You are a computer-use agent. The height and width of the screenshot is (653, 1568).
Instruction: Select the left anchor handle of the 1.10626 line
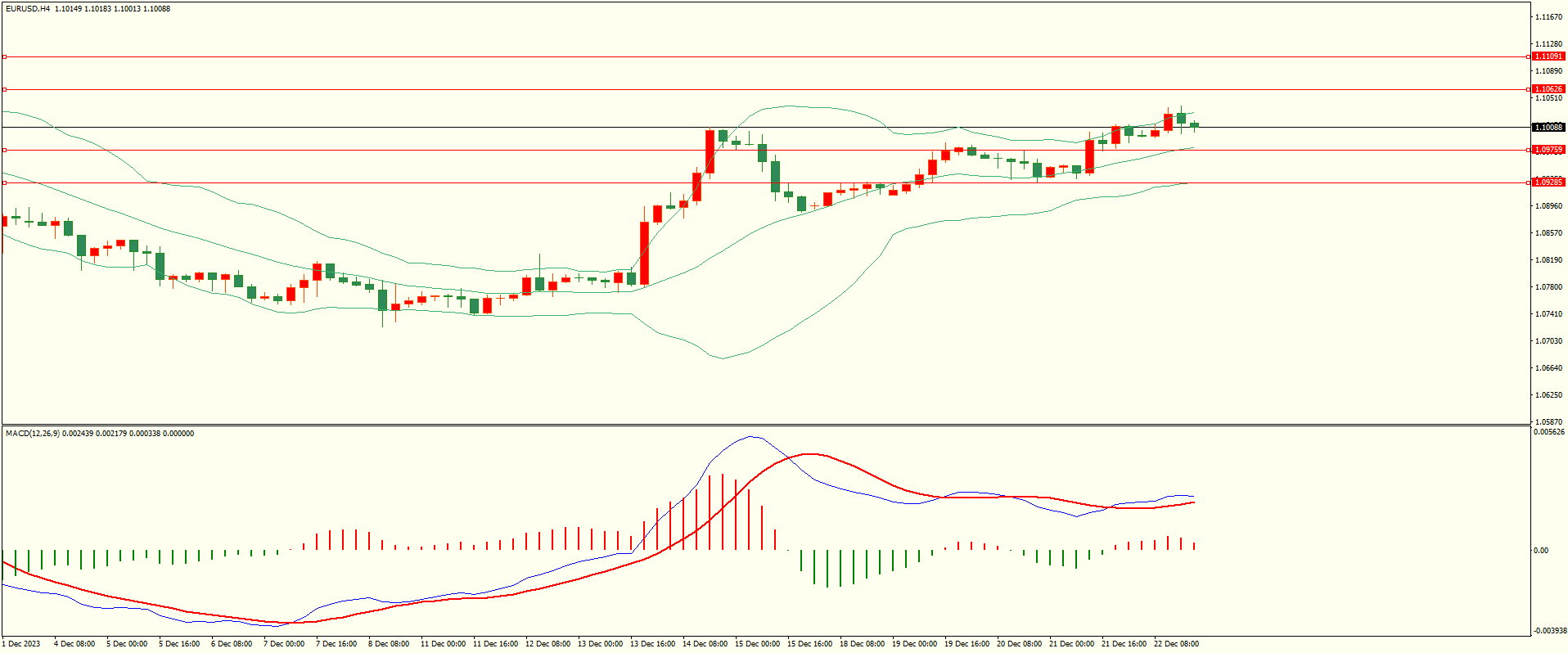pos(4,89)
